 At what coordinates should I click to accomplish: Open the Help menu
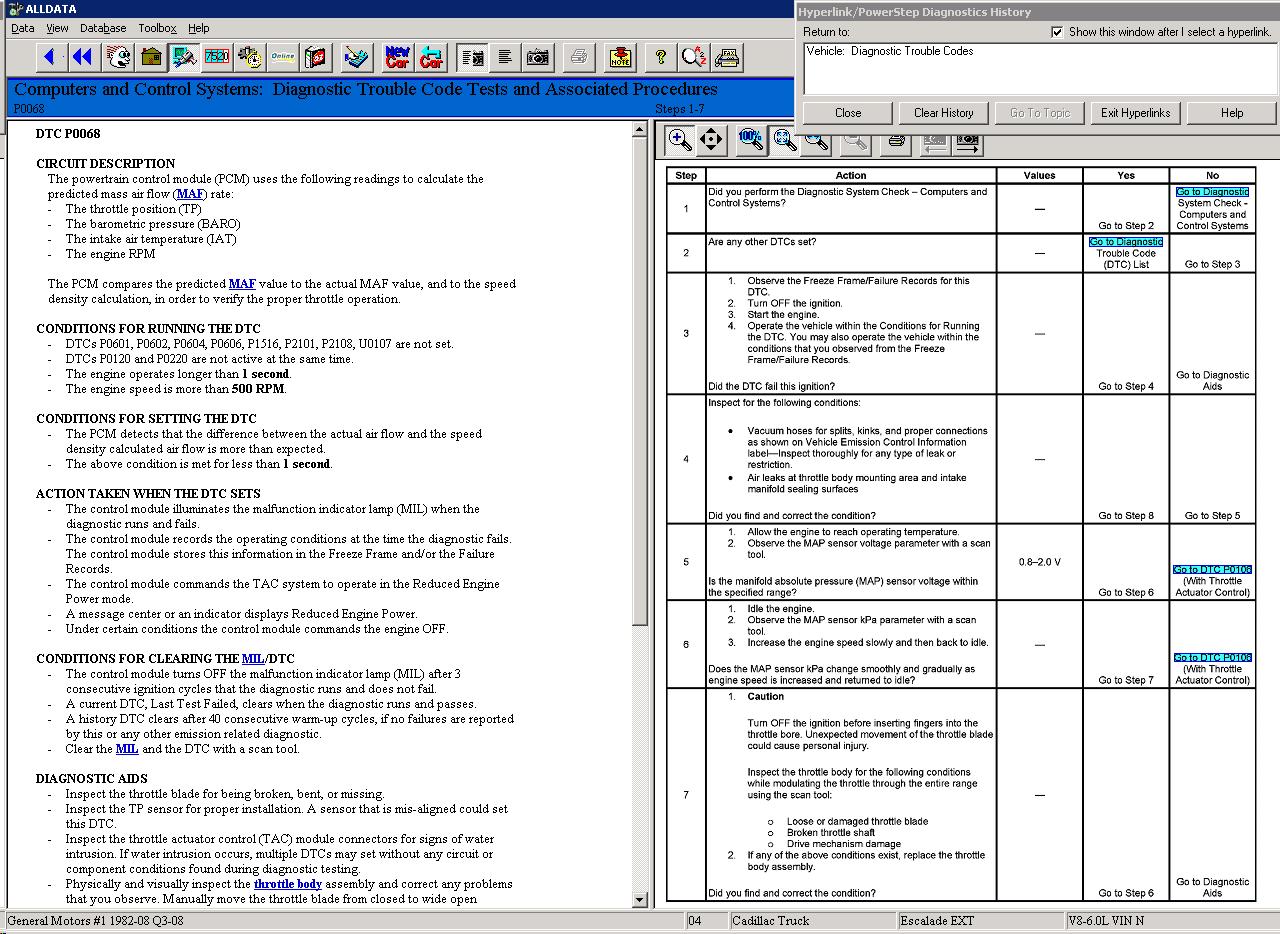199,28
